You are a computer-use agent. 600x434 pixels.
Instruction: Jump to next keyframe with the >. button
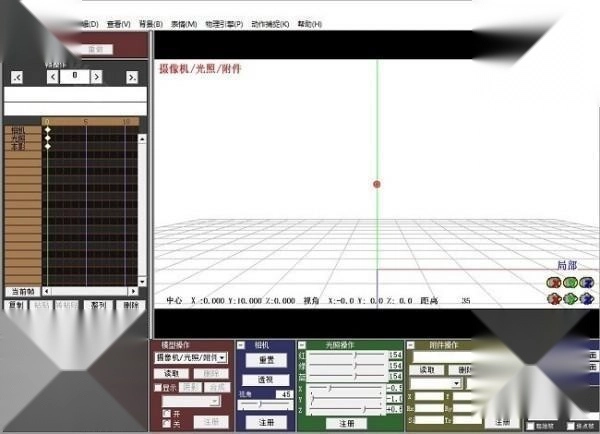point(131,76)
